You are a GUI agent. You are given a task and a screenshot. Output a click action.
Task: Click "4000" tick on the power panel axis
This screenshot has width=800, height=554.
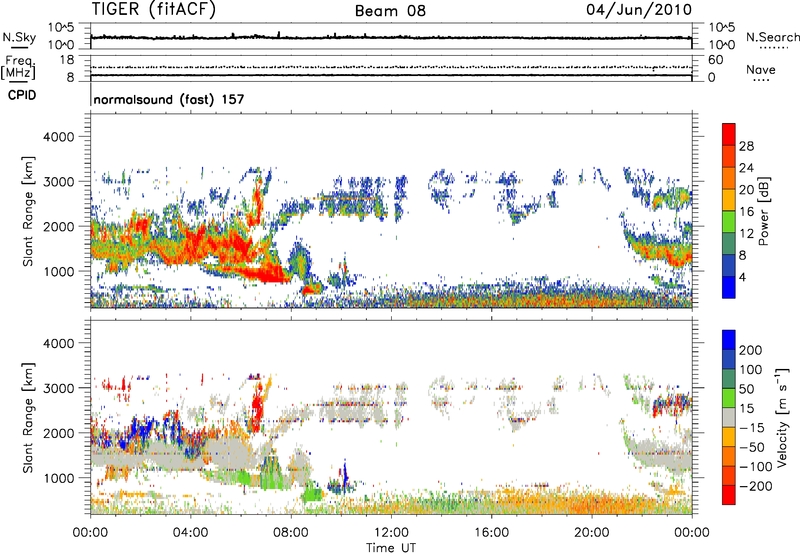[58, 137]
